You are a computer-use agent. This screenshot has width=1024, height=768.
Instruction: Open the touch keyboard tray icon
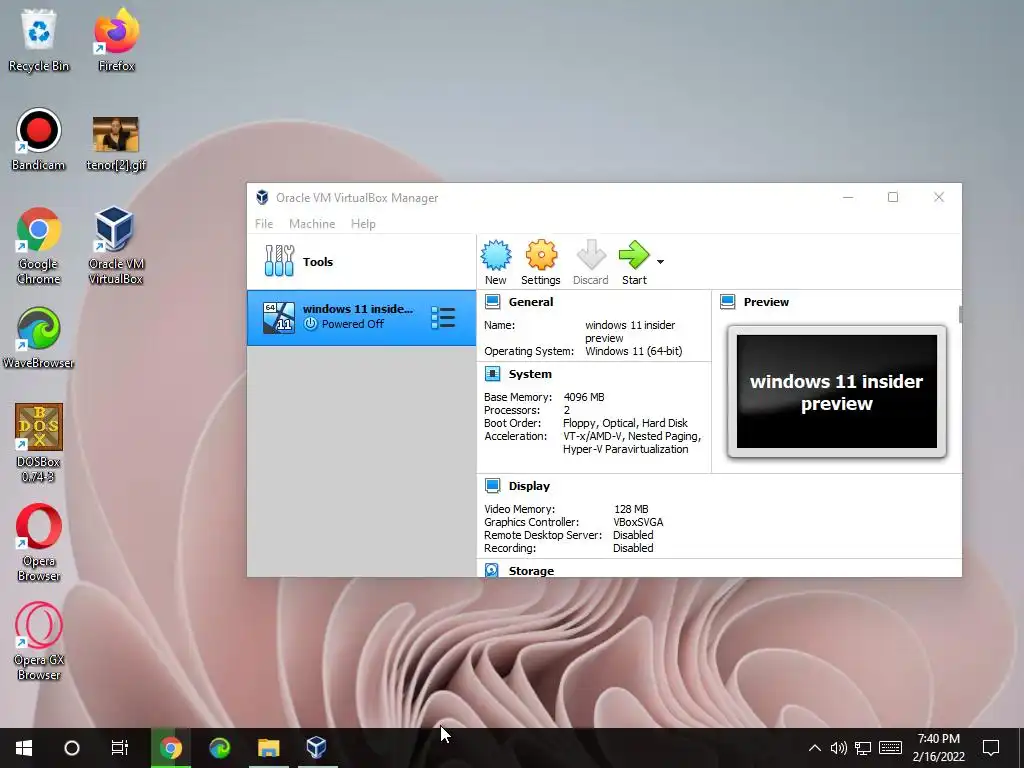click(890, 748)
